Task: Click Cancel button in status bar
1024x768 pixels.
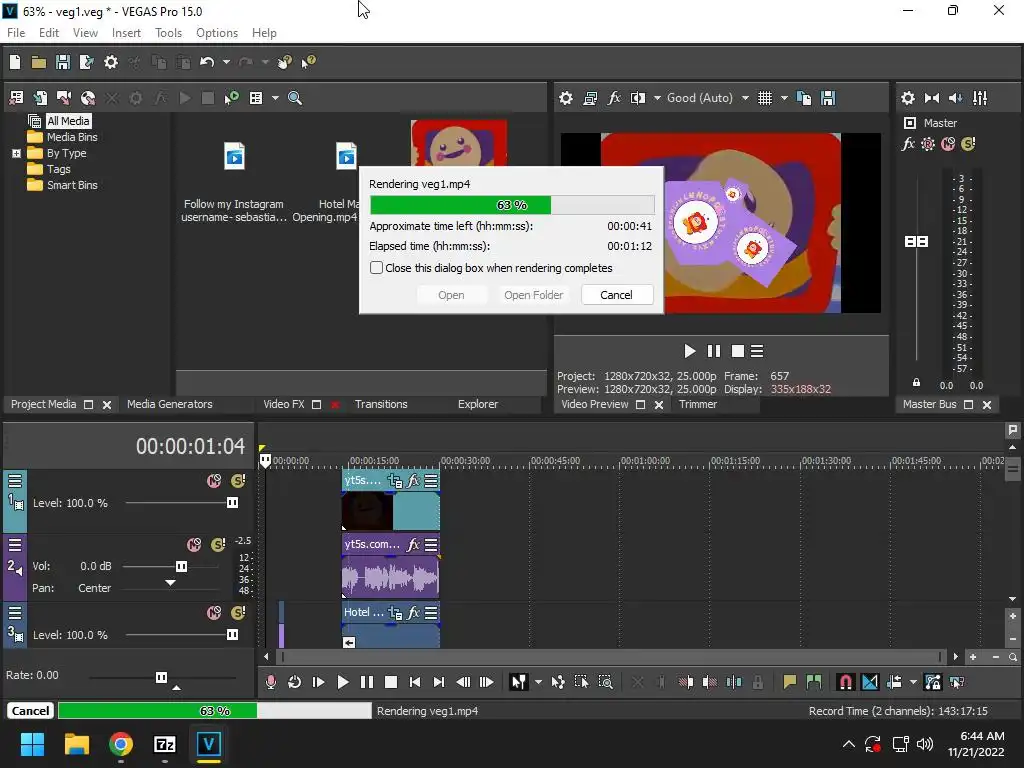Action: click(x=30, y=711)
